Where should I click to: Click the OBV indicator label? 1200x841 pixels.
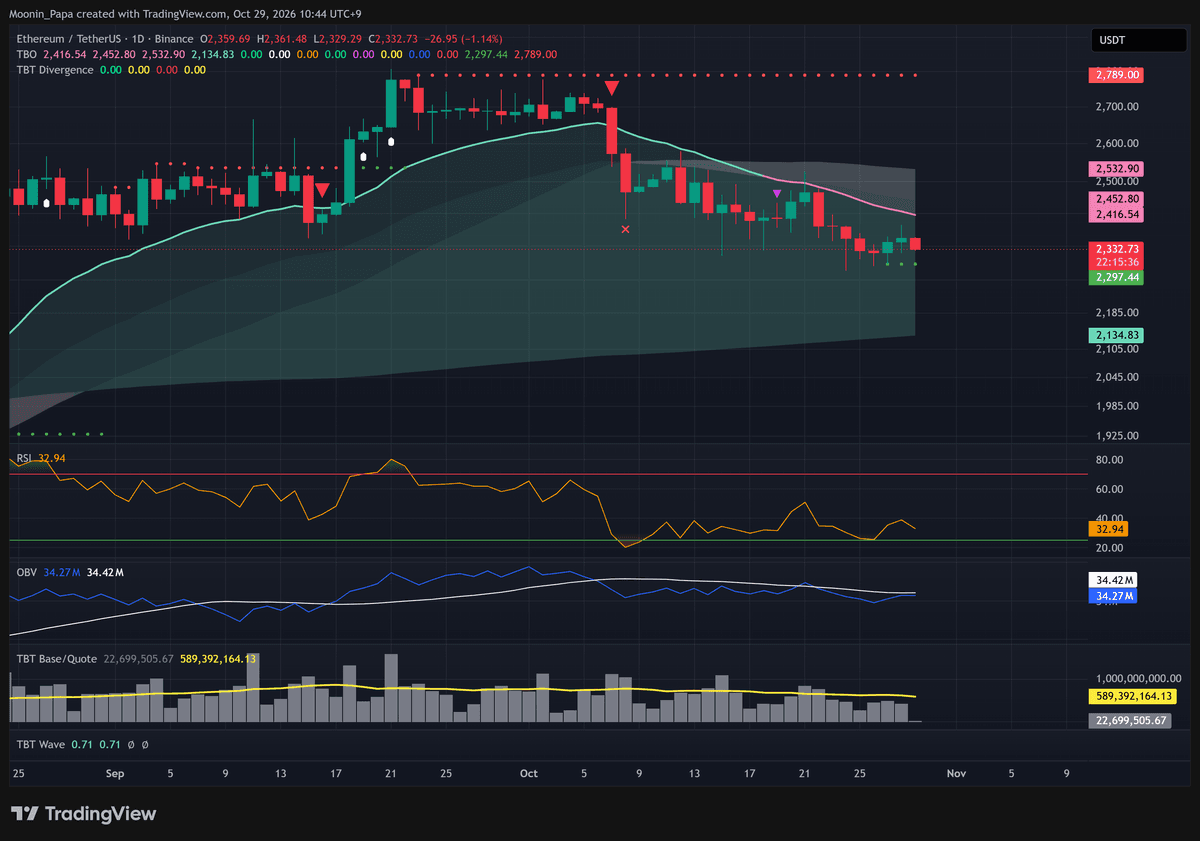pos(27,572)
